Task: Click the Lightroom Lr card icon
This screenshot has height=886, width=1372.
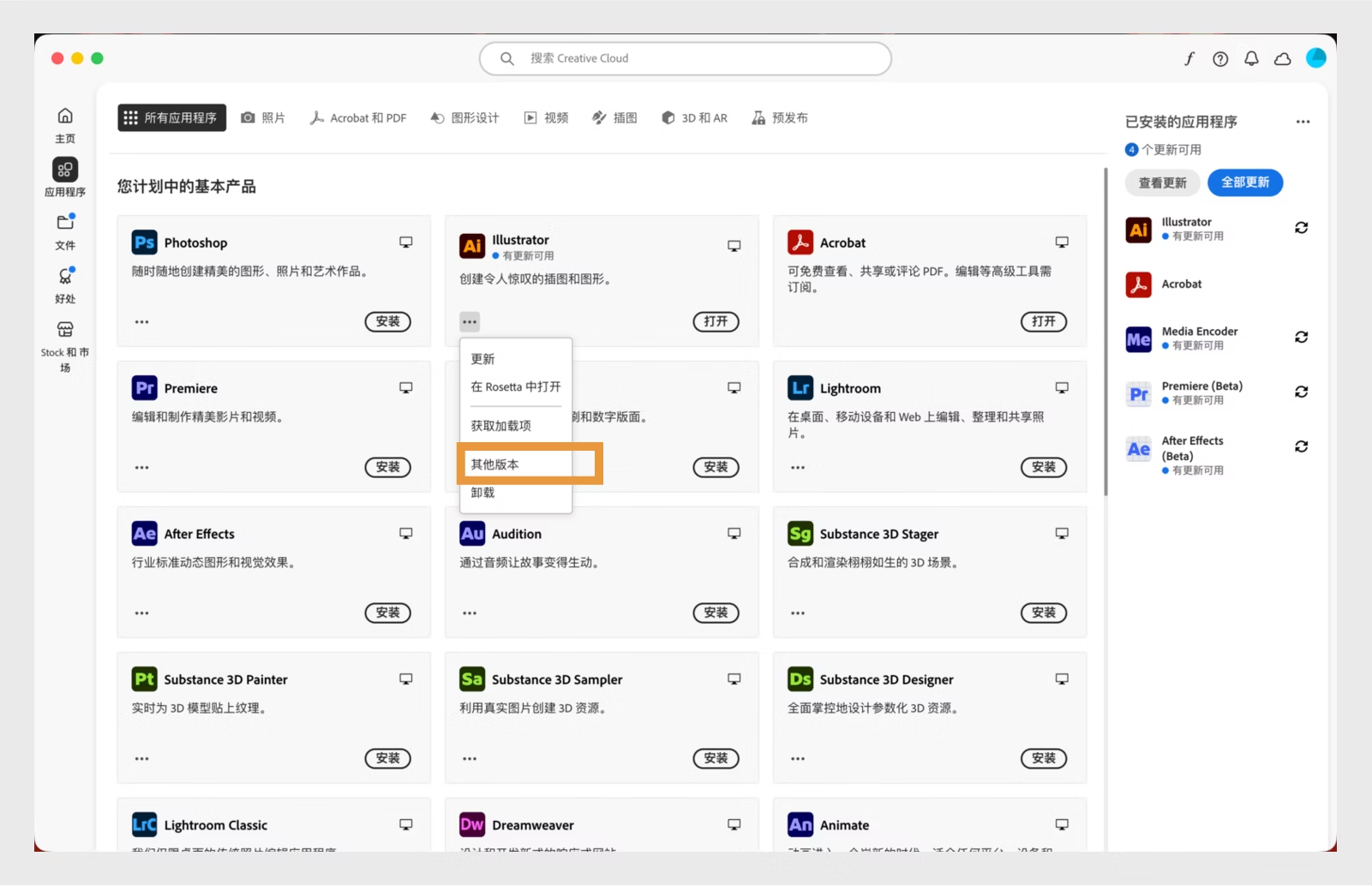Action: [800, 388]
